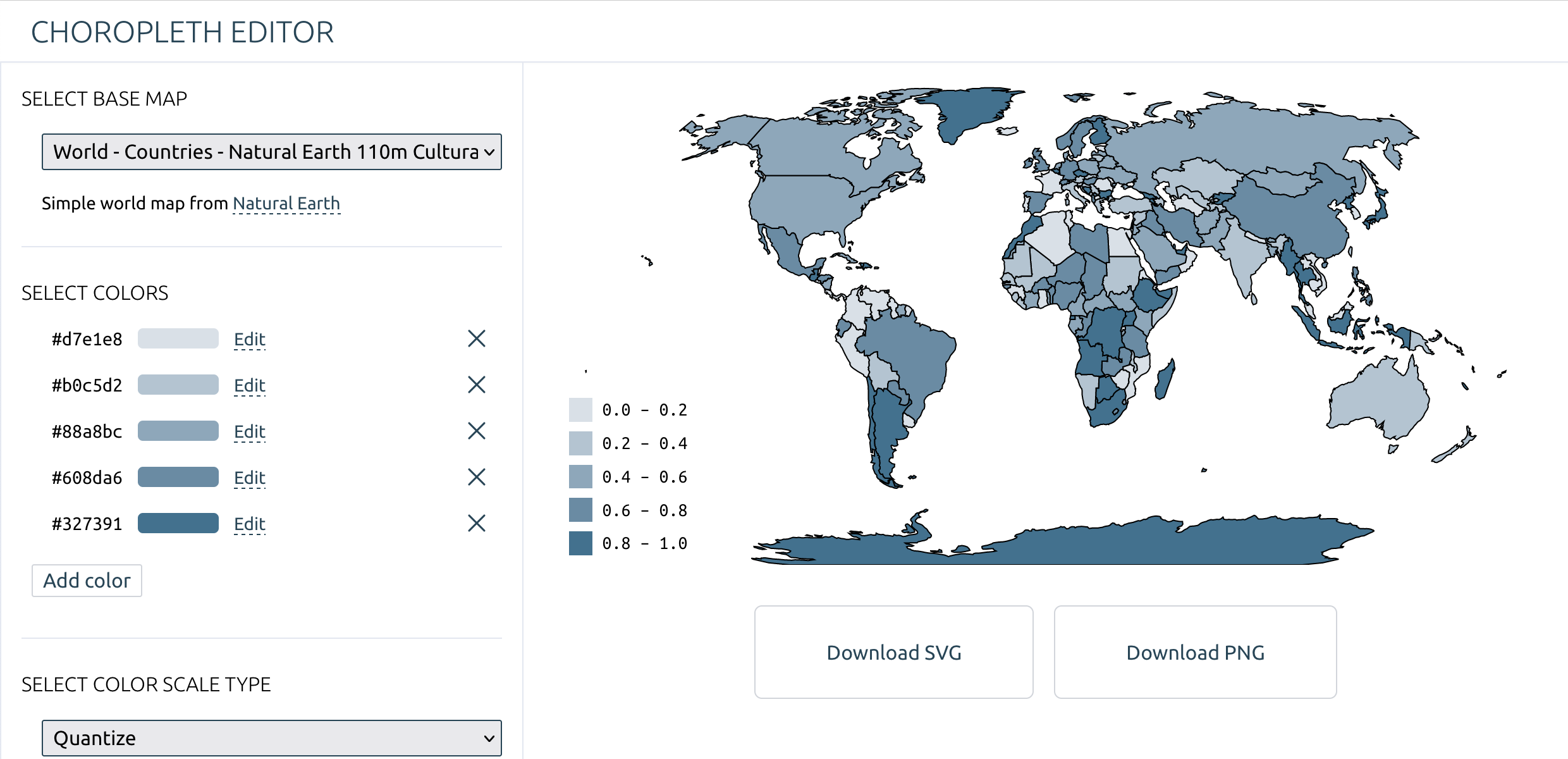
Task: Follow the Natural Earth link
Action: pyautogui.click(x=286, y=203)
